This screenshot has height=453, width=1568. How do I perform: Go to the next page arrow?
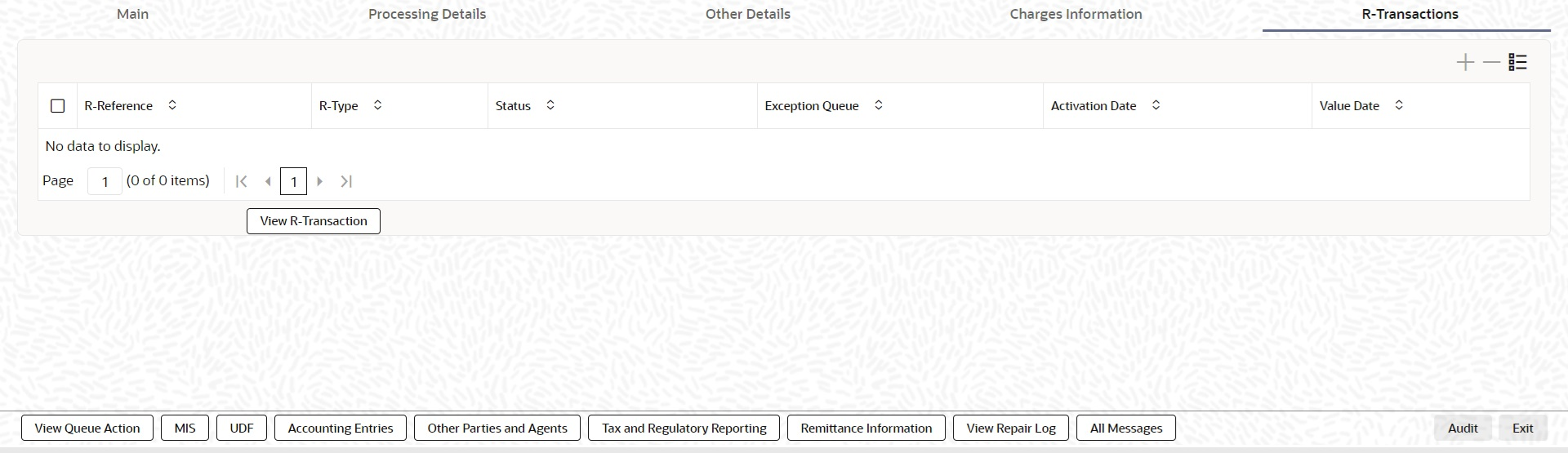pyautogui.click(x=320, y=181)
